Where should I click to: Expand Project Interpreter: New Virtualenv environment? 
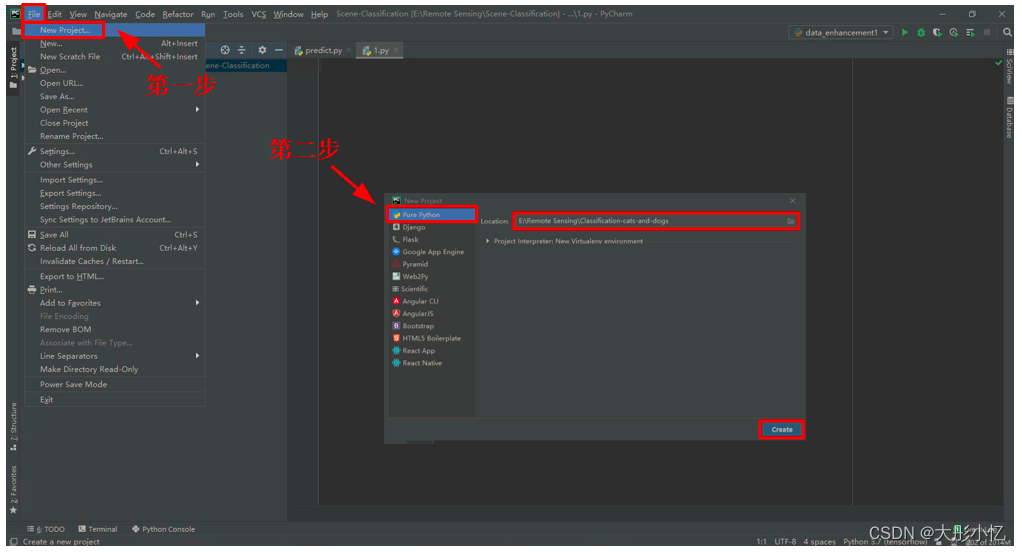point(488,241)
